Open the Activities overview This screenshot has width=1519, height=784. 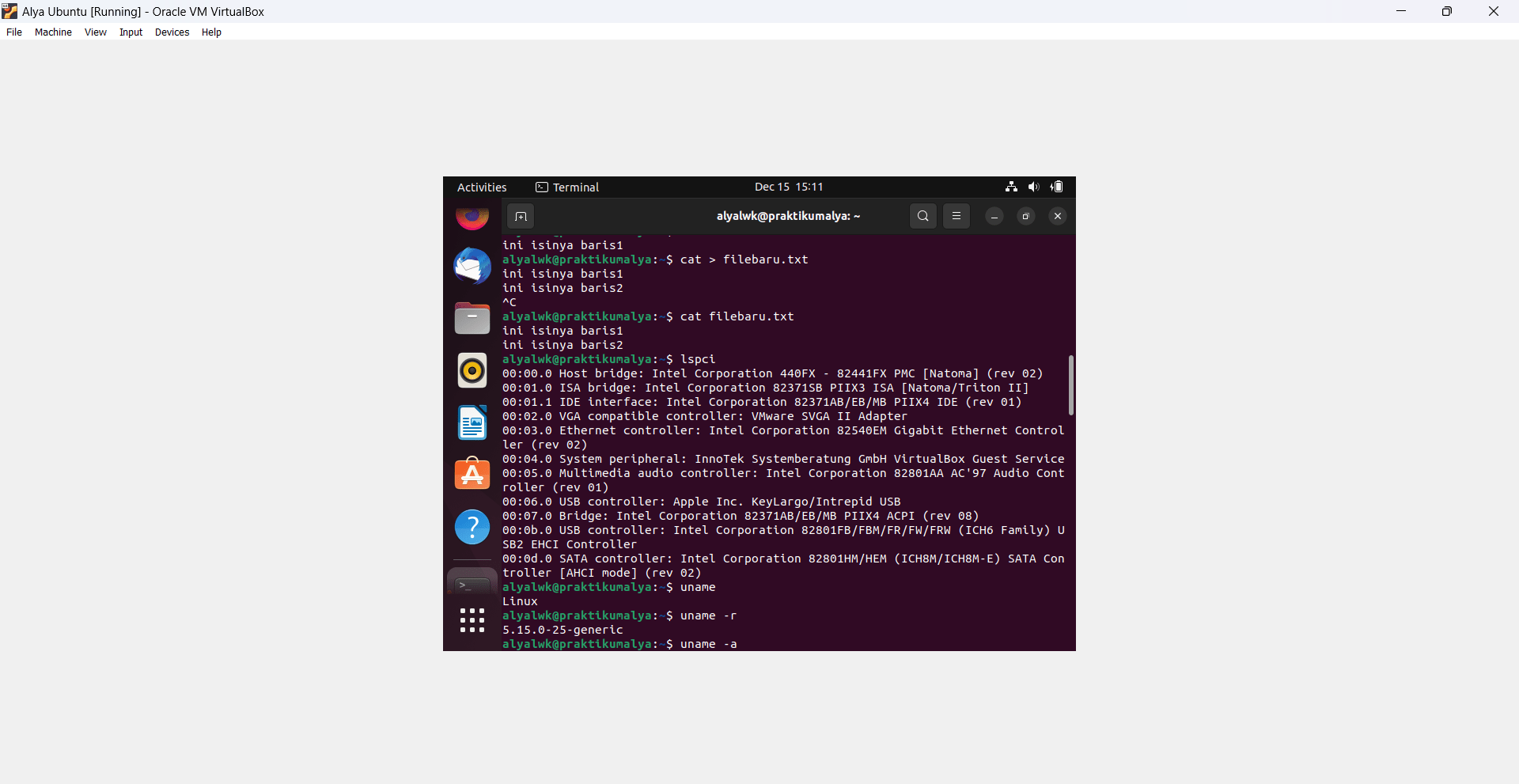click(x=482, y=187)
